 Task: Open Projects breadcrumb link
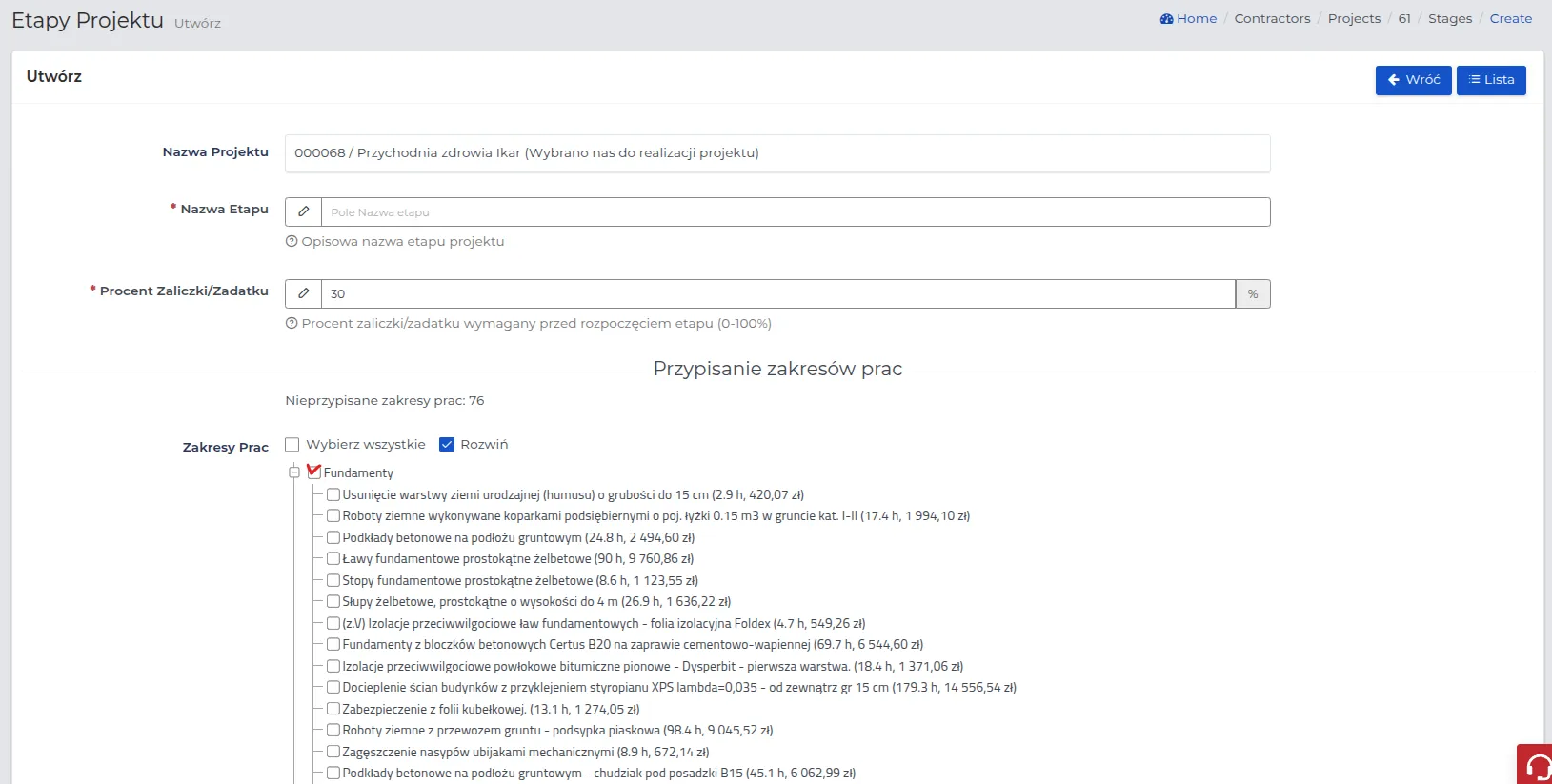[1353, 19]
